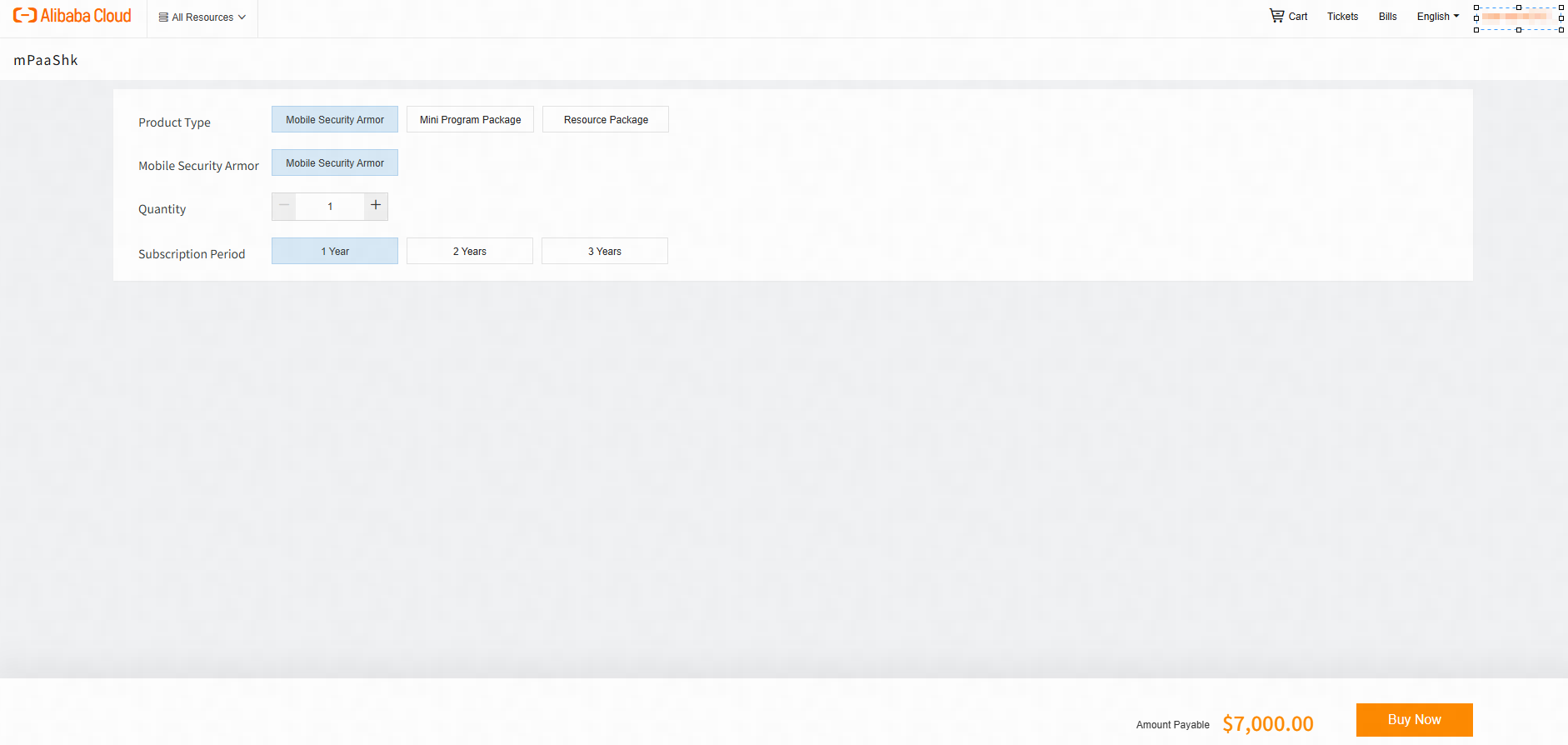This screenshot has width=1568, height=745.
Task: Open the account profile area
Action: 1518,17
